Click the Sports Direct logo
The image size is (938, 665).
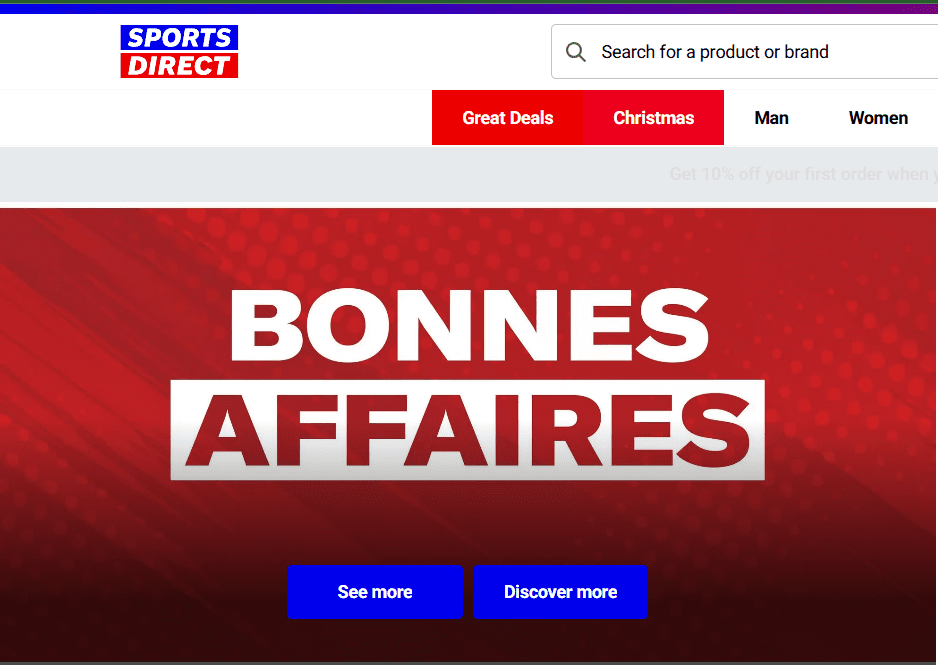[x=179, y=51]
